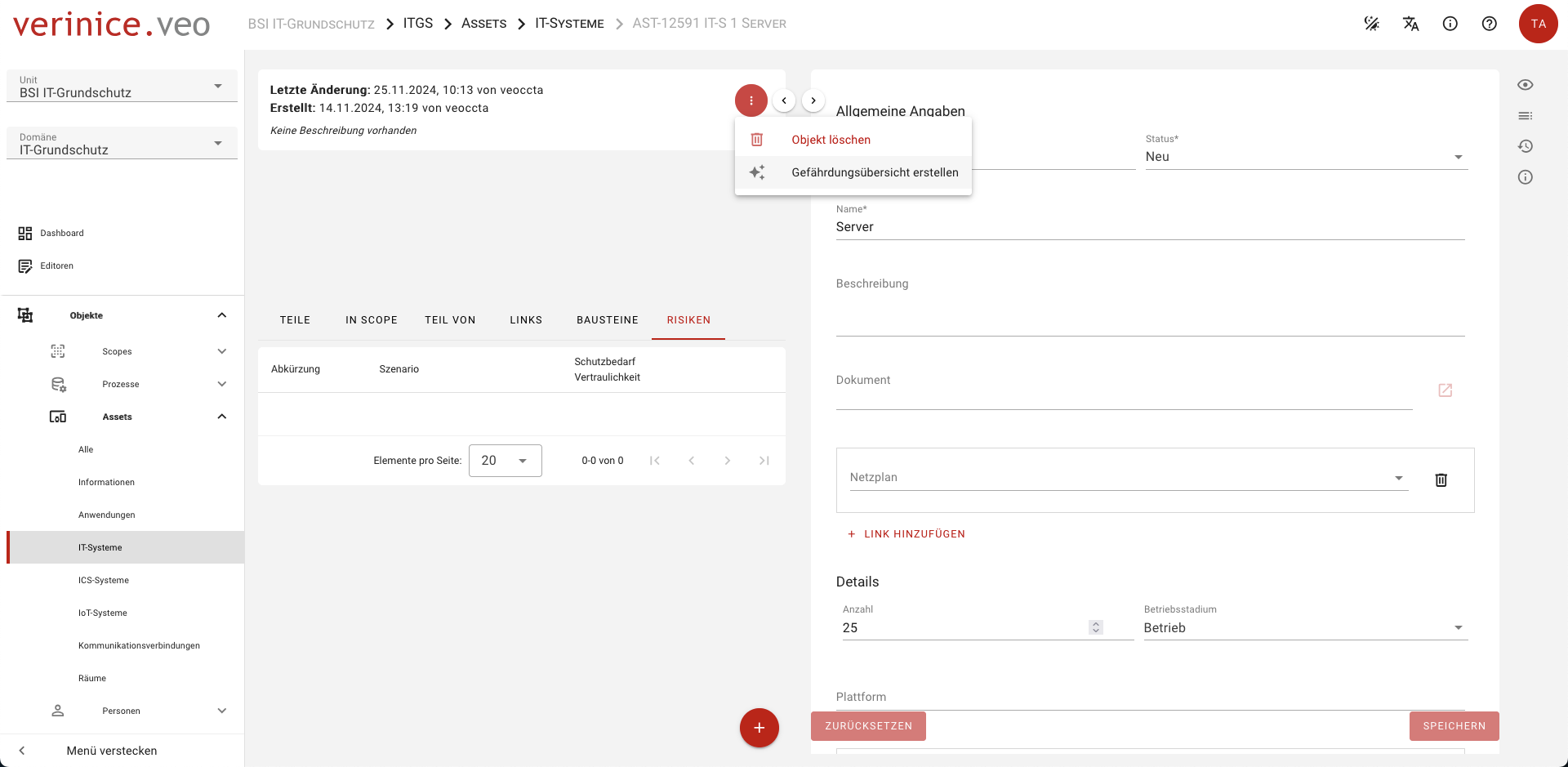Viewport: 1568px width, 767px height.
Task: Click the TA user avatar
Action: tap(1538, 24)
